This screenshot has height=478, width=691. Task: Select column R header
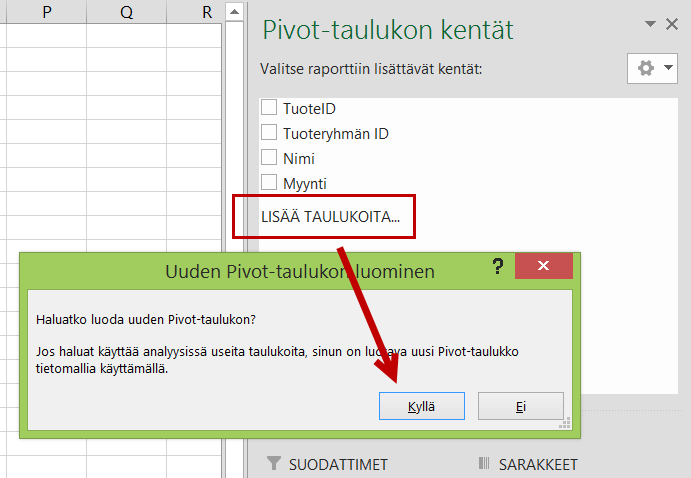206,12
